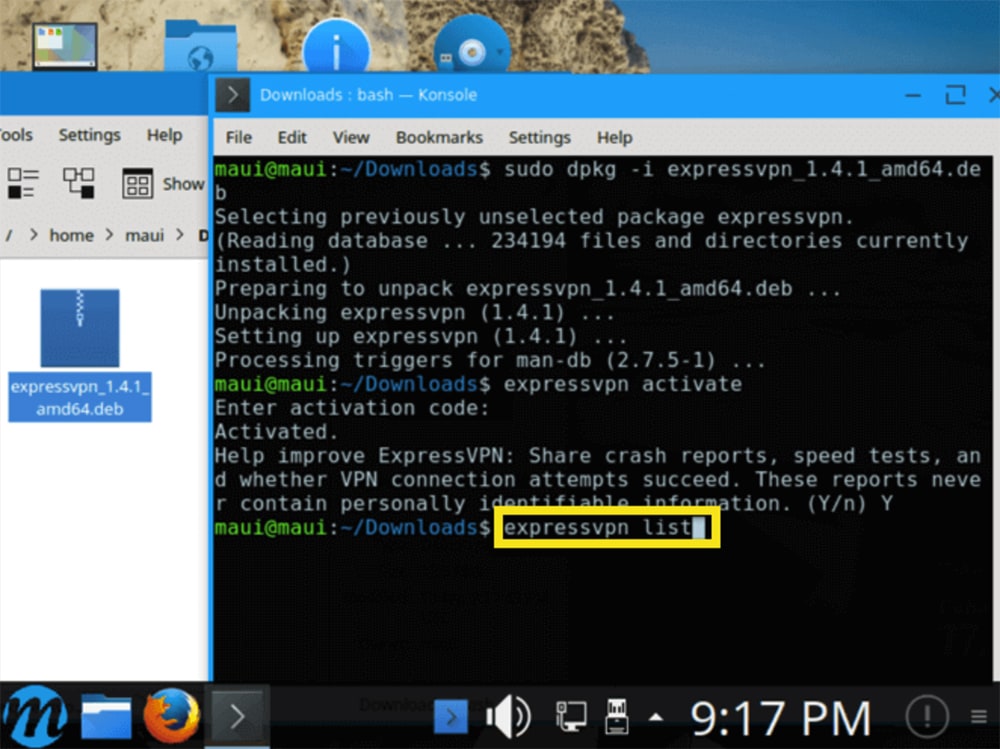
Task: Open the notifications exclamation icon
Action: coord(927,716)
